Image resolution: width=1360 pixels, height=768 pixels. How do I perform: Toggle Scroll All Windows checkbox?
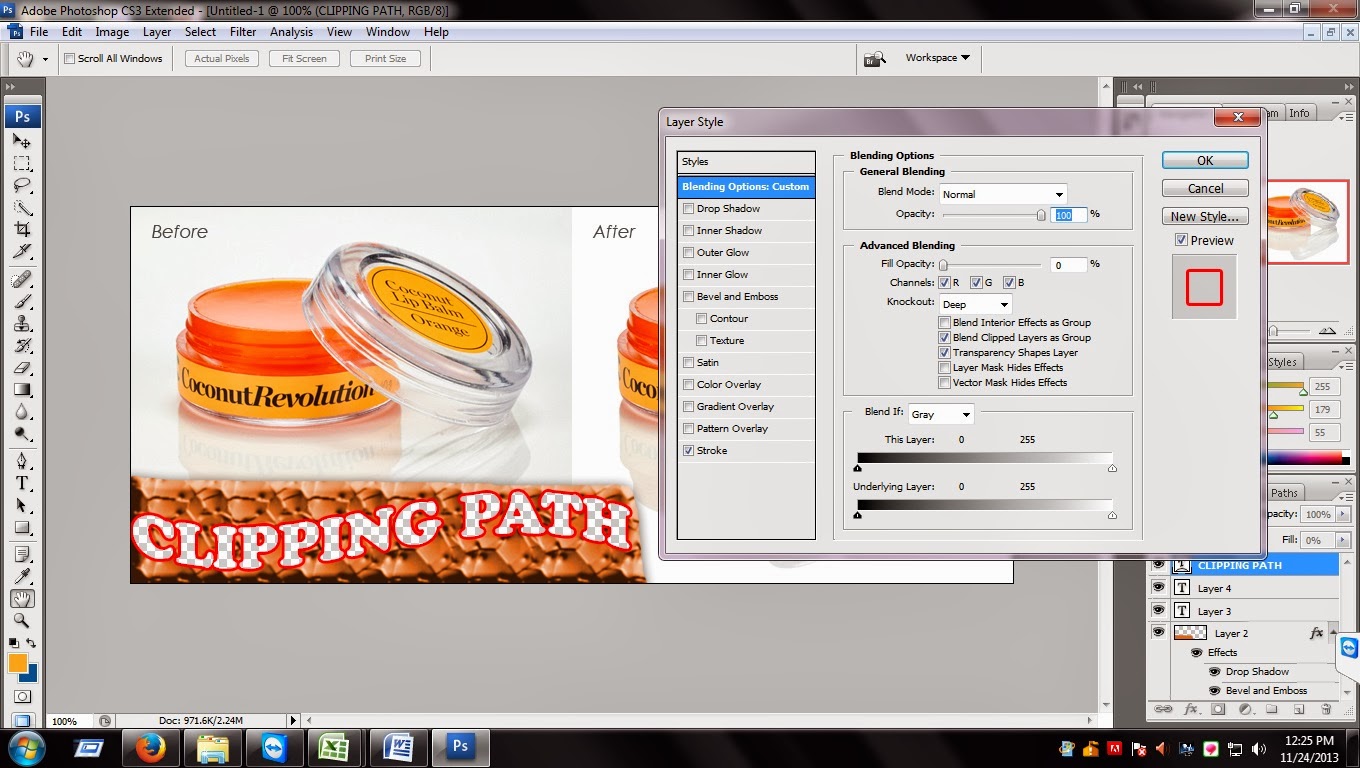coord(69,59)
